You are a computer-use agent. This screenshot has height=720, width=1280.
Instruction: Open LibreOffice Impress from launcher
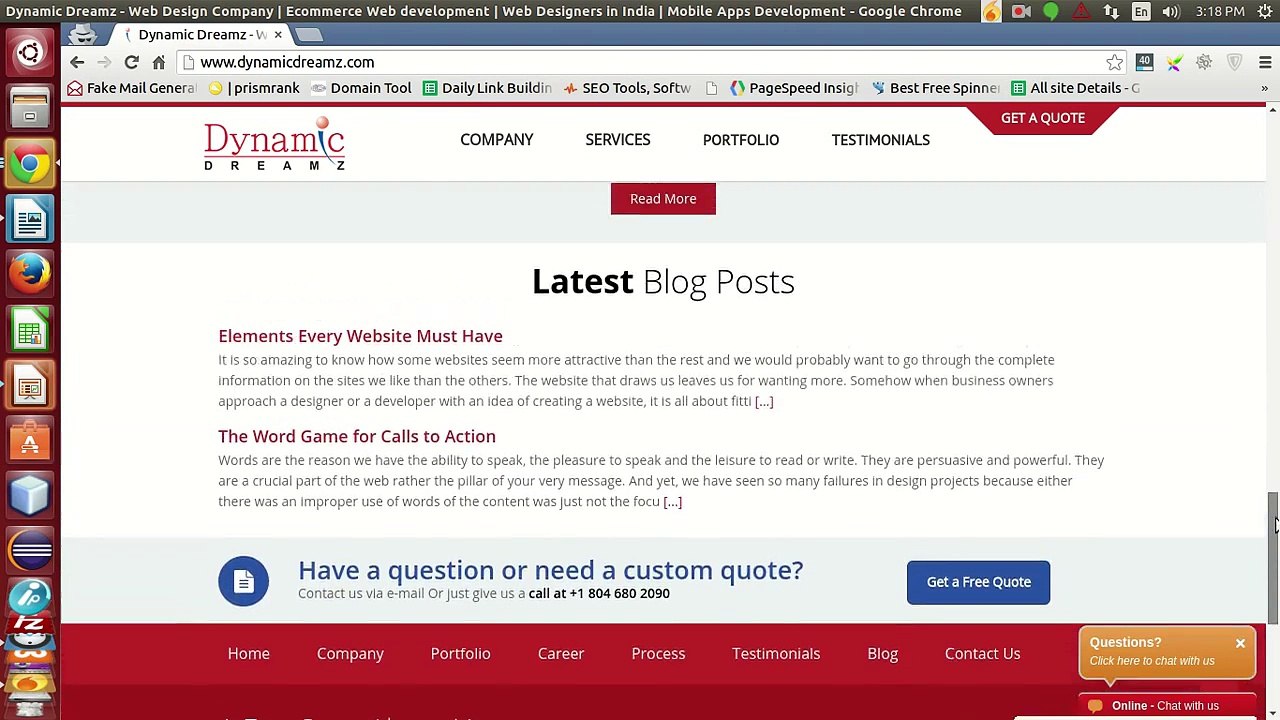pyautogui.click(x=30, y=386)
